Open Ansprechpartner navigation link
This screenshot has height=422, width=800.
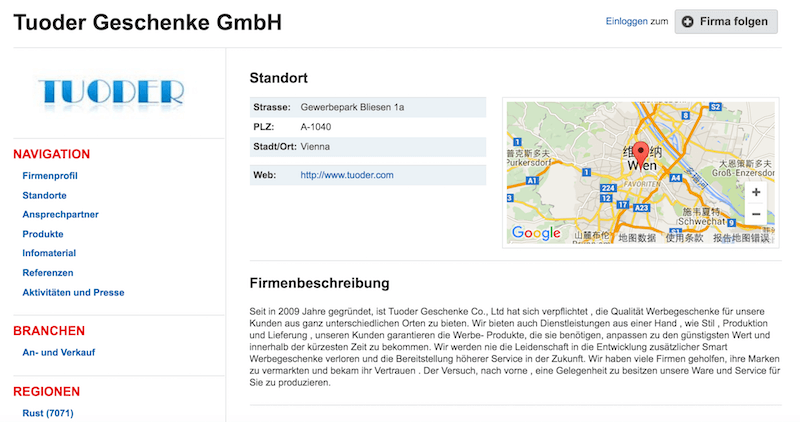(61, 214)
